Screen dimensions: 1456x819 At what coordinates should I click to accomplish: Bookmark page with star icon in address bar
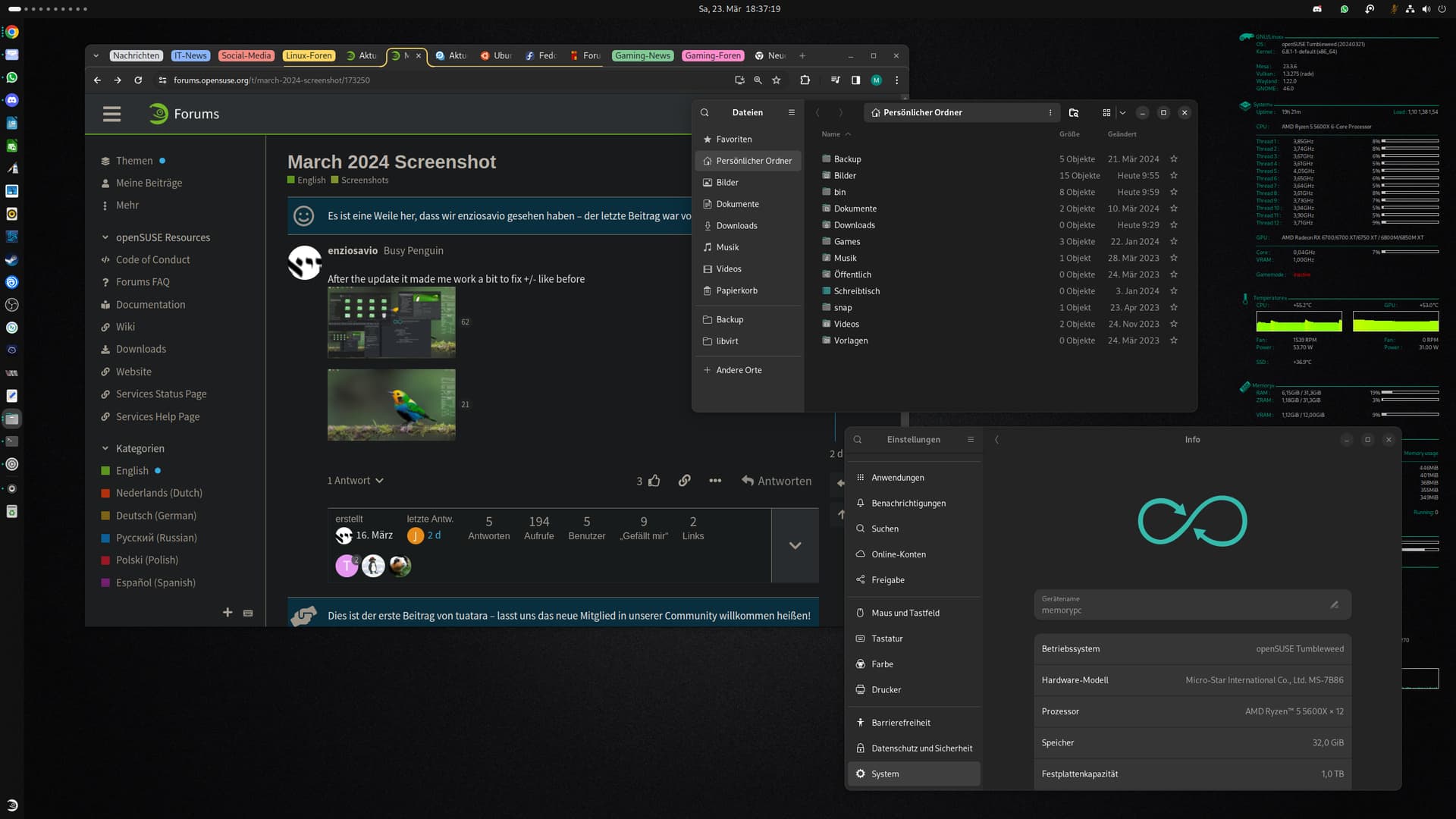tap(776, 80)
